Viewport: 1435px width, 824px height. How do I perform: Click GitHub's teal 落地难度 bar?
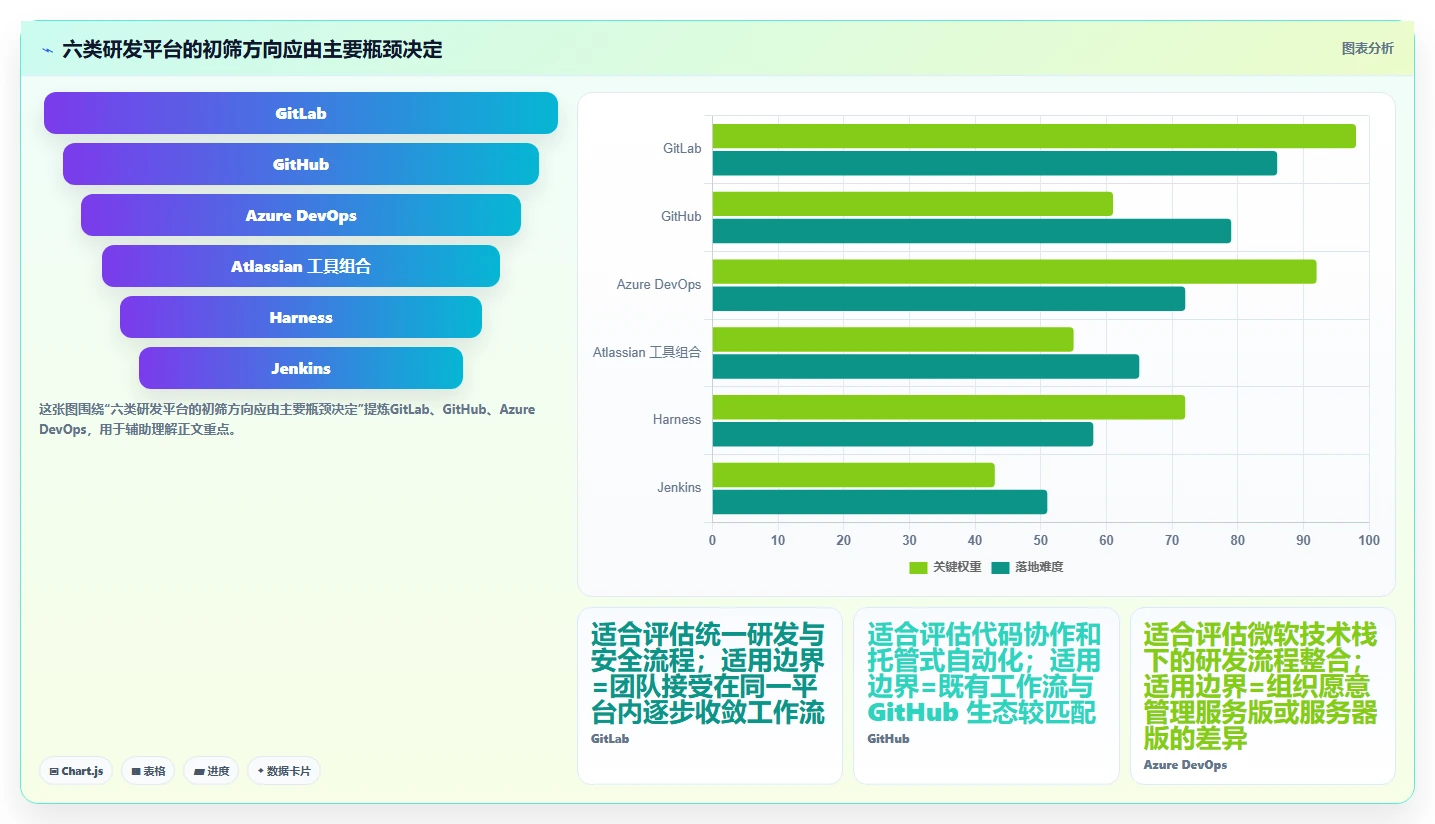tap(971, 231)
